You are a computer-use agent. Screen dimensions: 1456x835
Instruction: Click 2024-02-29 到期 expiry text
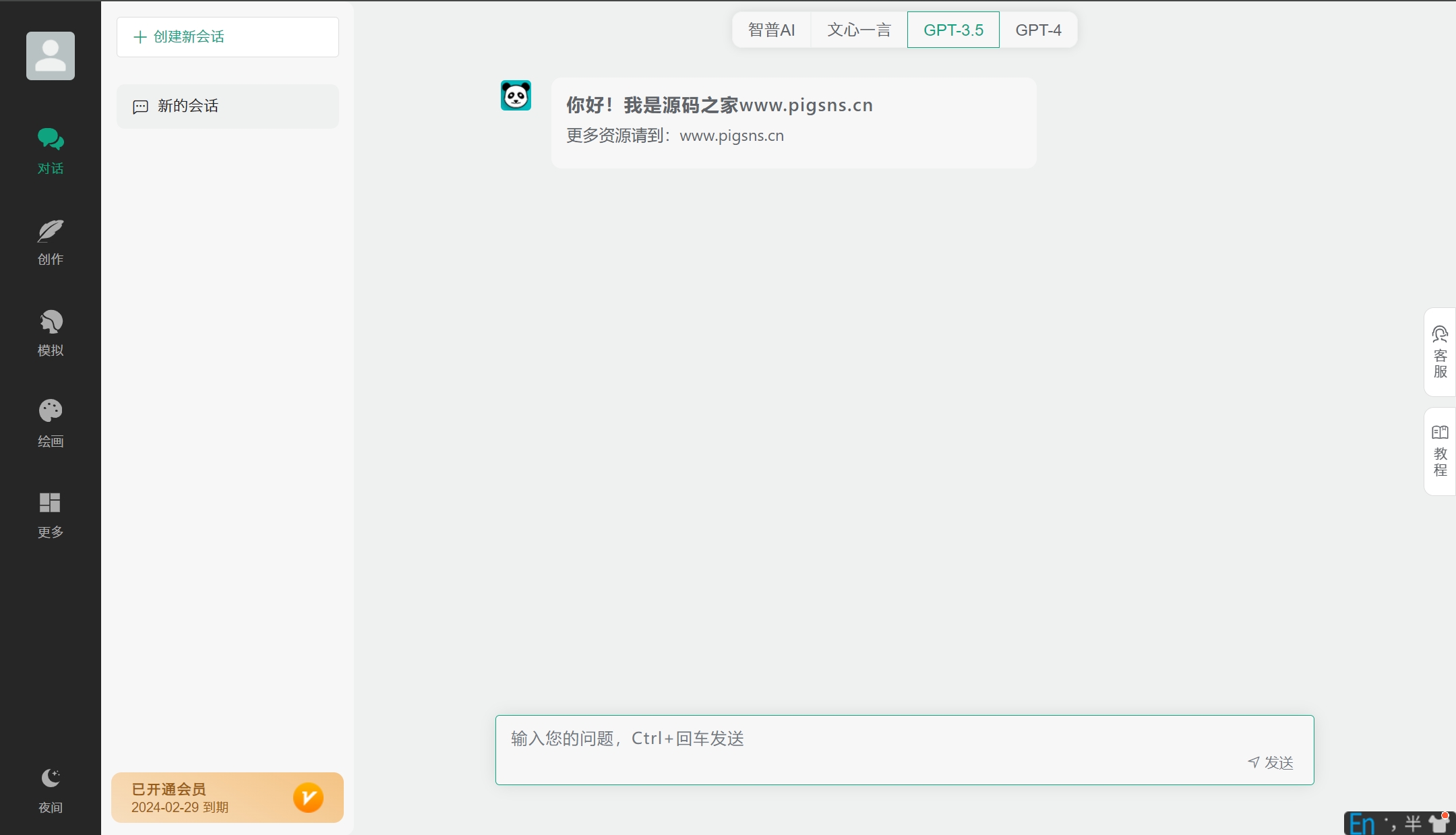tap(180, 807)
